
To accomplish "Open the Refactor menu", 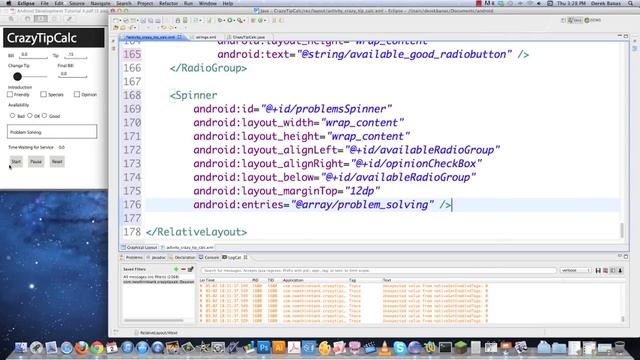I will point(168,3).
